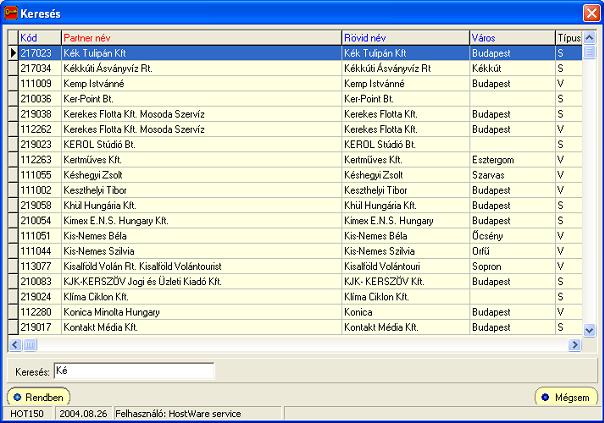The image size is (604, 423).
Task: Click the horizontal scroll right arrow
Action: point(574,344)
